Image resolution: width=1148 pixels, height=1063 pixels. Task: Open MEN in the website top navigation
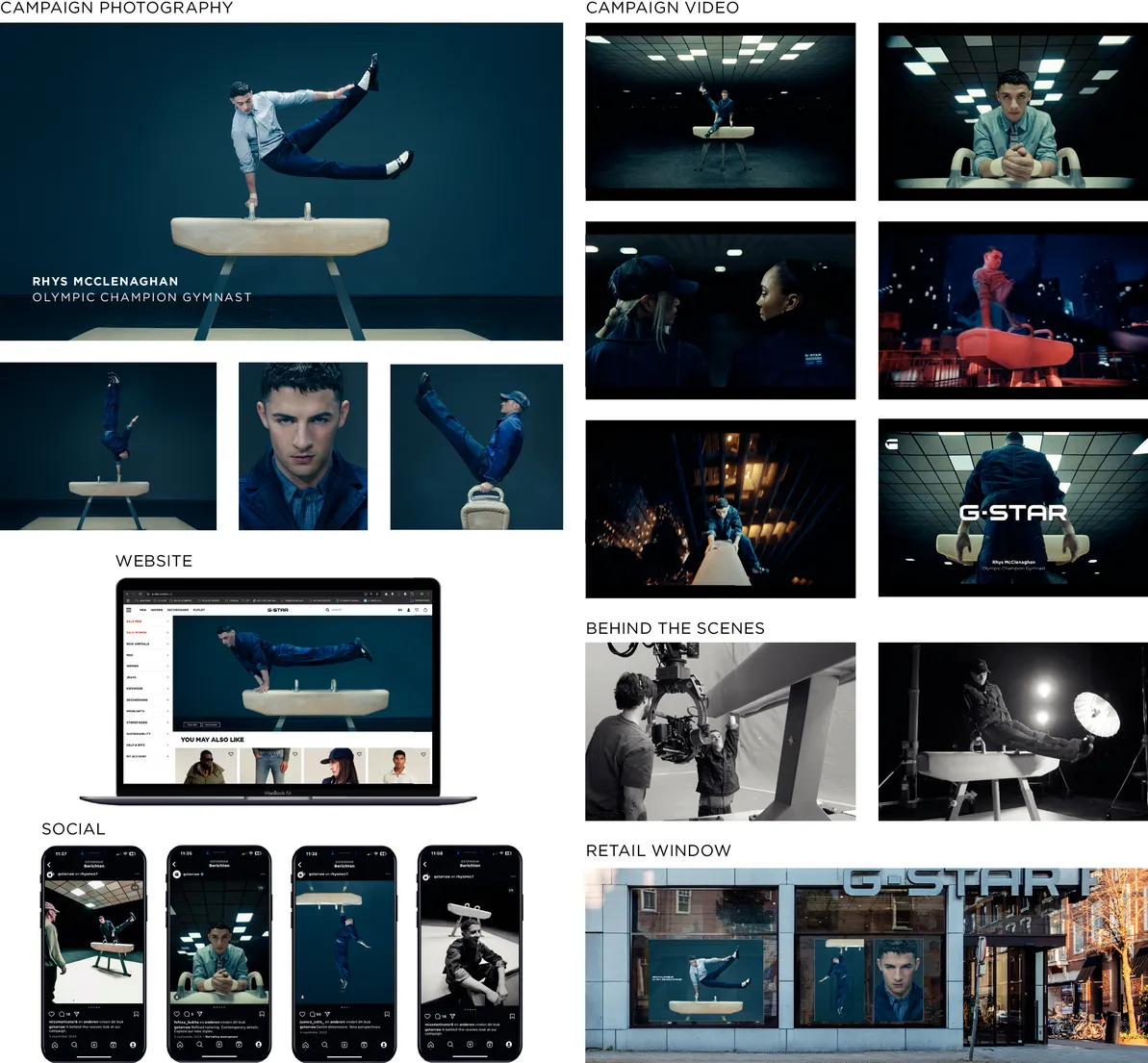pyautogui.click(x=142, y=610)
